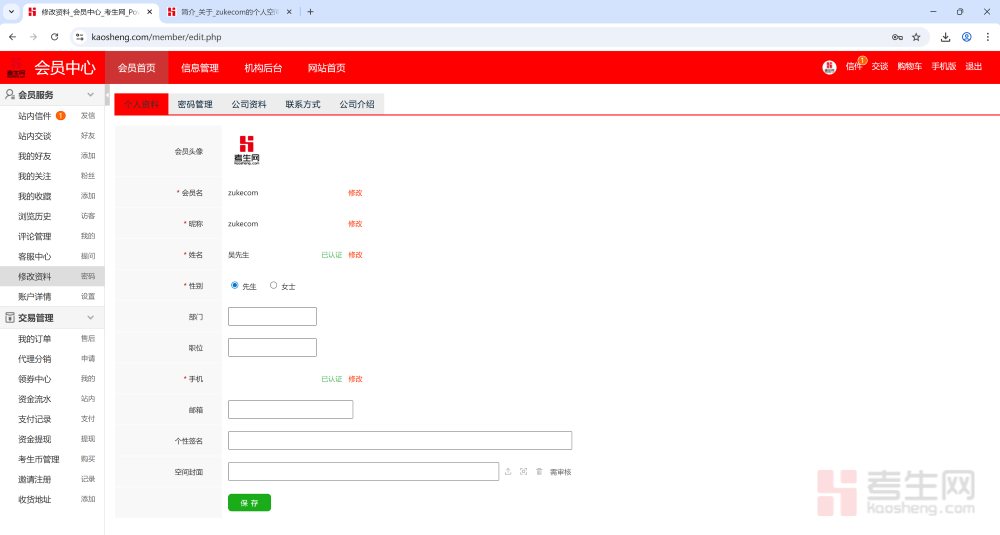Click the 个性签名 text input field
The height and width of the screenshot is (535, 1000).
400,440
